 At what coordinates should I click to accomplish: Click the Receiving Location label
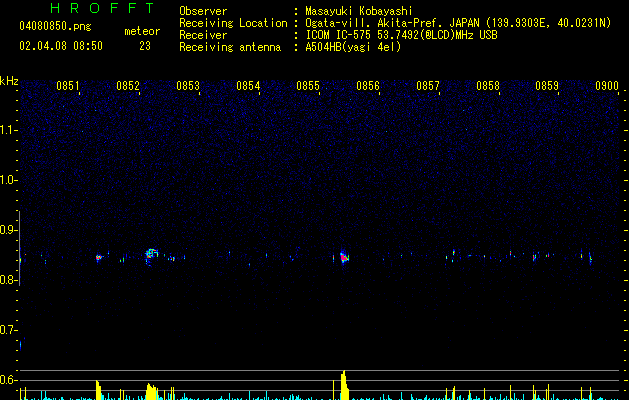point(233,23)
